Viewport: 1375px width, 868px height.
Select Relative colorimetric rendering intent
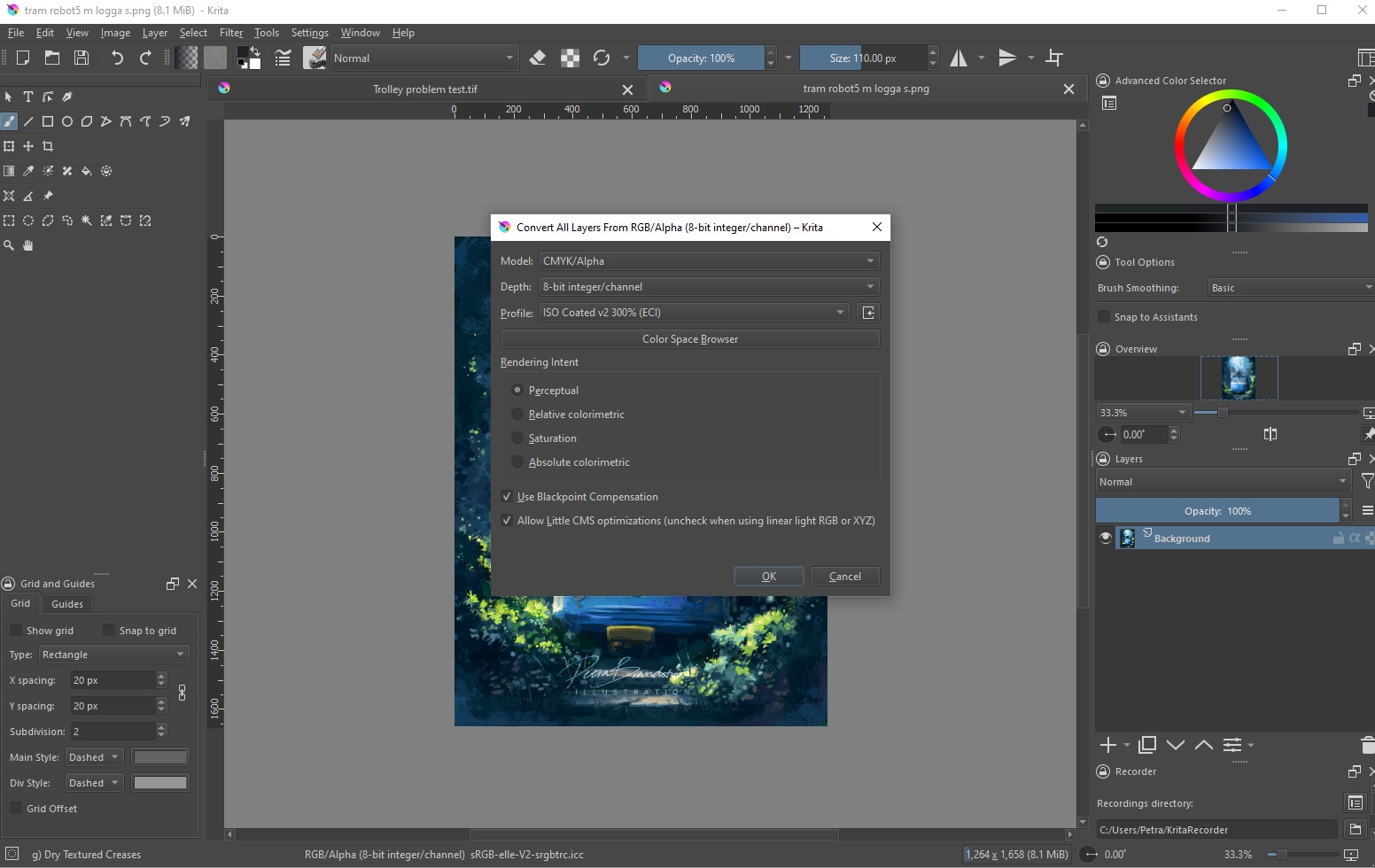[518, 415]
